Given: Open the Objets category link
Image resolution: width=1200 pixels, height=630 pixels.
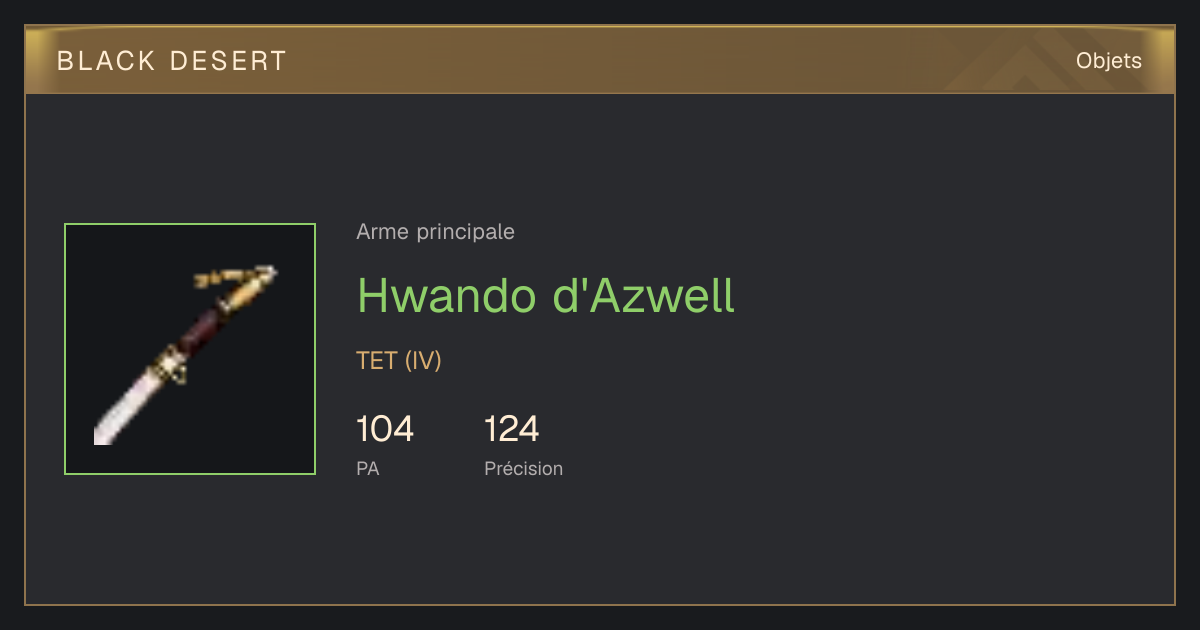Looking at the screenshot, I should (x=1109, y=61).
